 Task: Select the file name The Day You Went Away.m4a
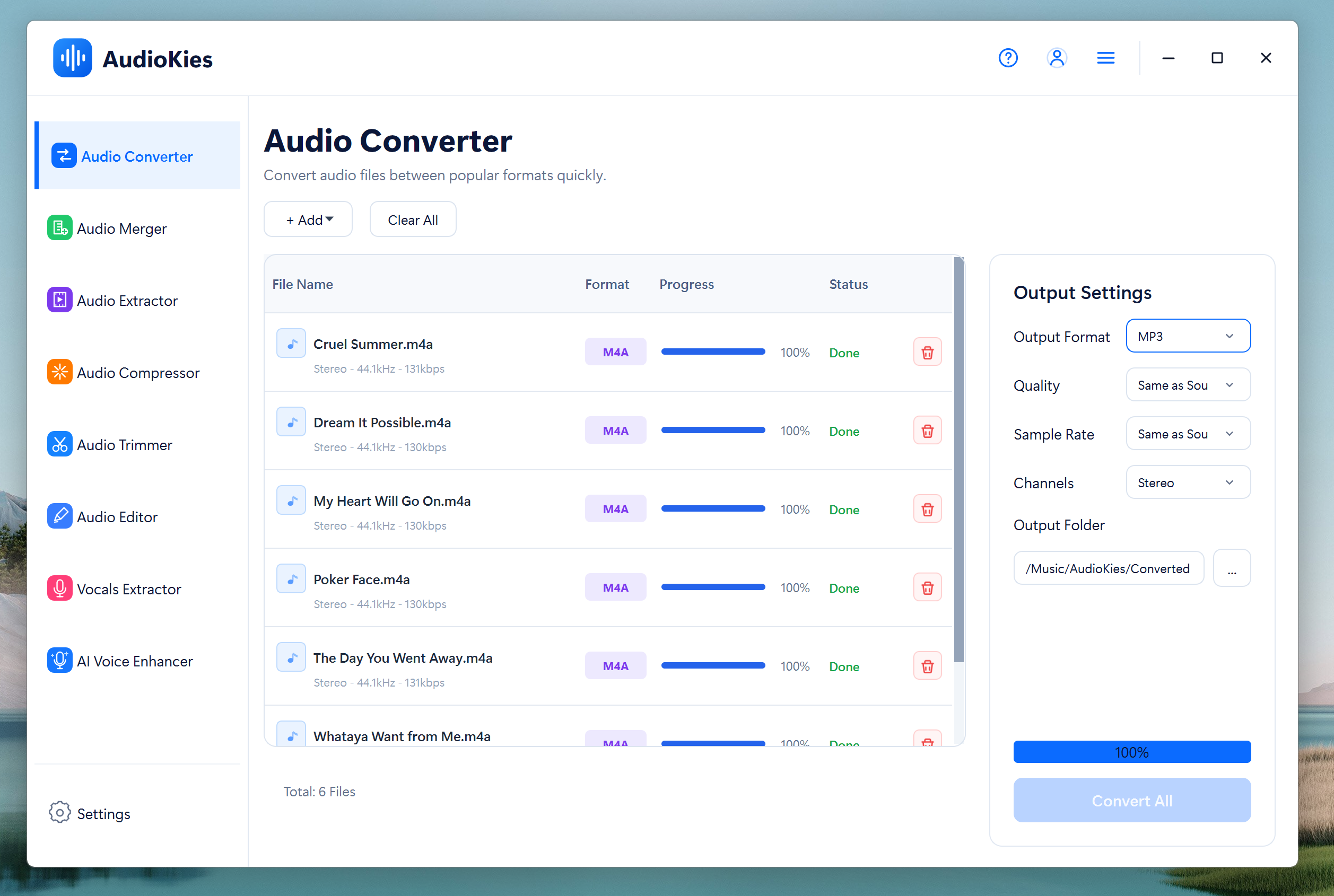tap(403, 658)
